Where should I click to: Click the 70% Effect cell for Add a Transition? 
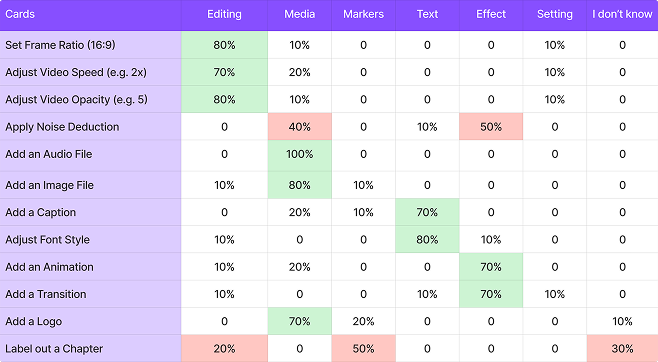click(x=491, y=294)
